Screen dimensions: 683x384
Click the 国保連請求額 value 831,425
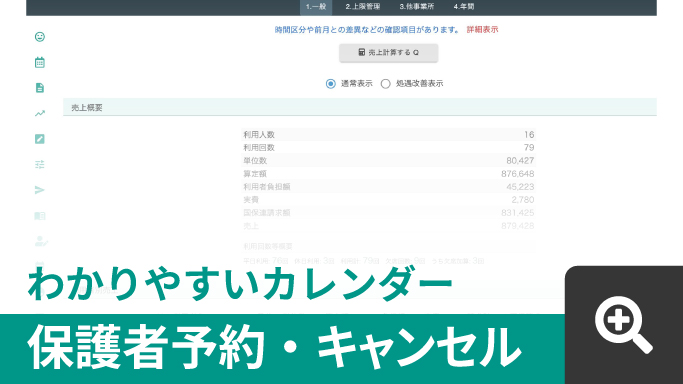coord(518,213)
